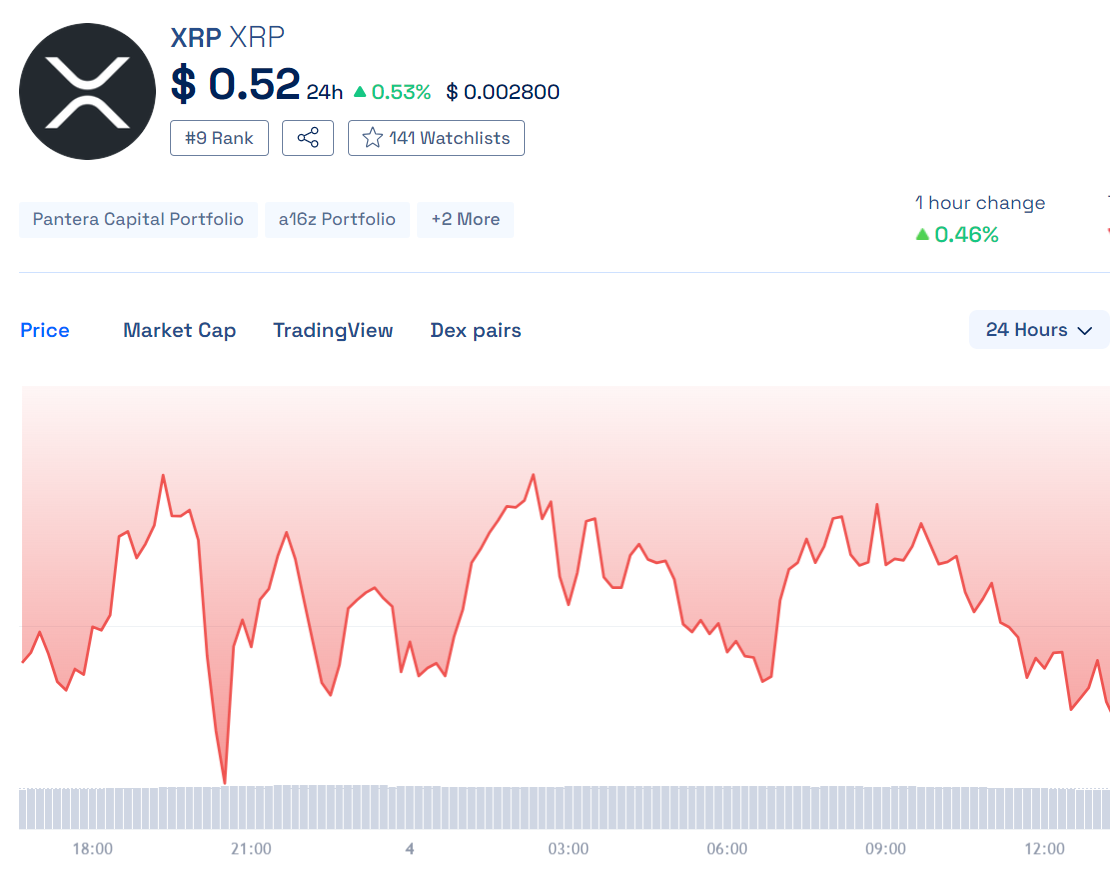Click the chart peak just before 03:00
The image size is (1110, 873).
click(x=533, y=475)
